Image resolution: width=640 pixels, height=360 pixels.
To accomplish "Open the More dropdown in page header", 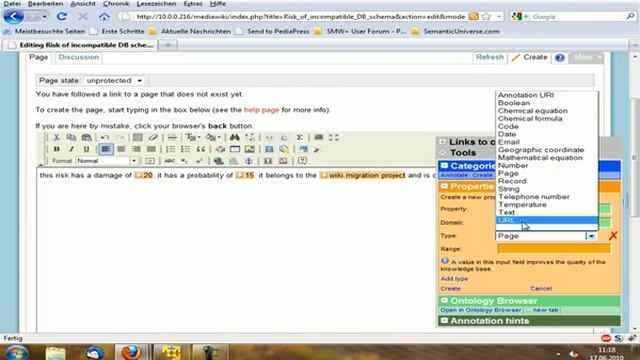I will tap(587, 58).
